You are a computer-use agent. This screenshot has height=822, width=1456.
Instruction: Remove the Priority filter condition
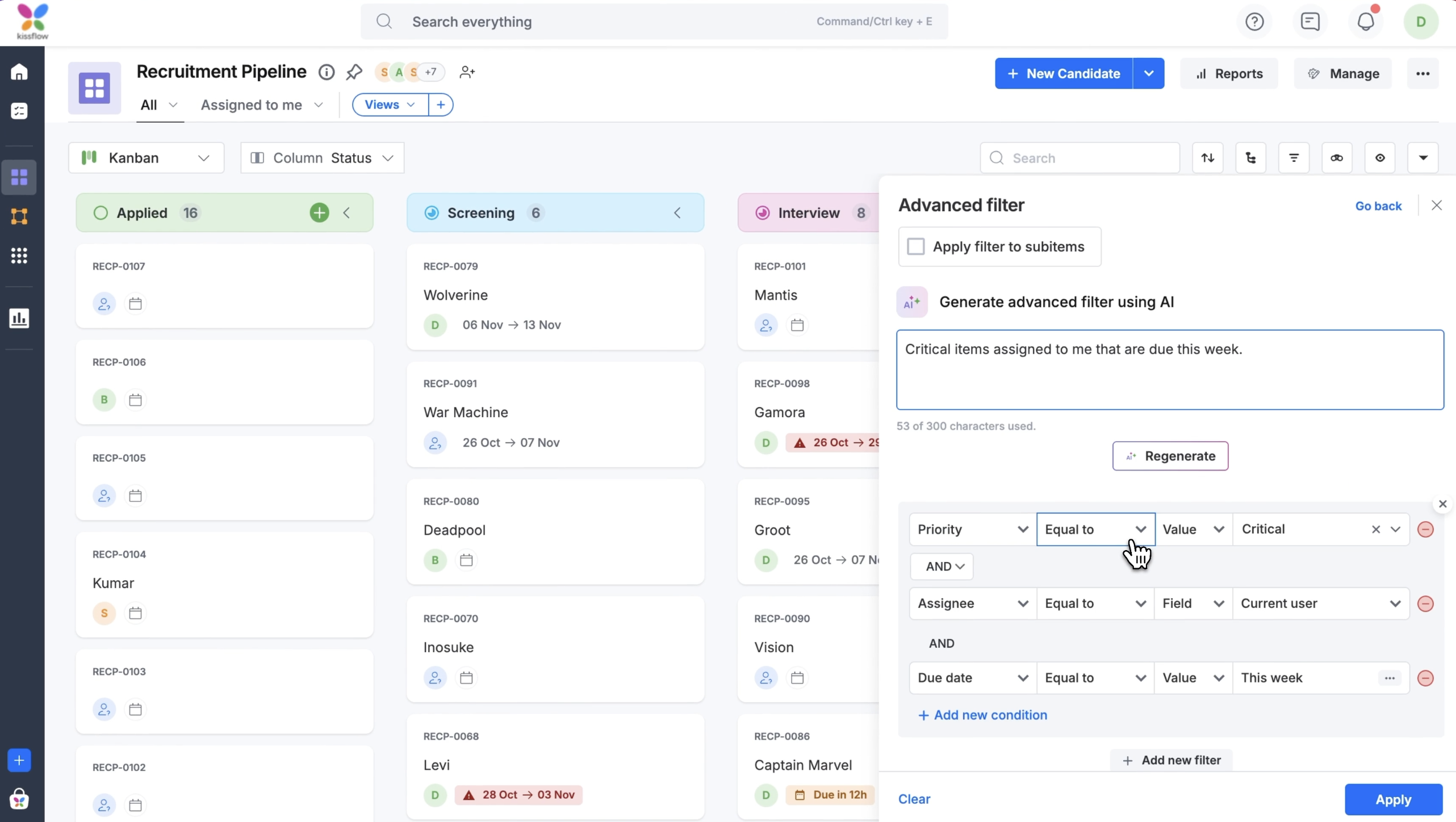coord(1425,530)
